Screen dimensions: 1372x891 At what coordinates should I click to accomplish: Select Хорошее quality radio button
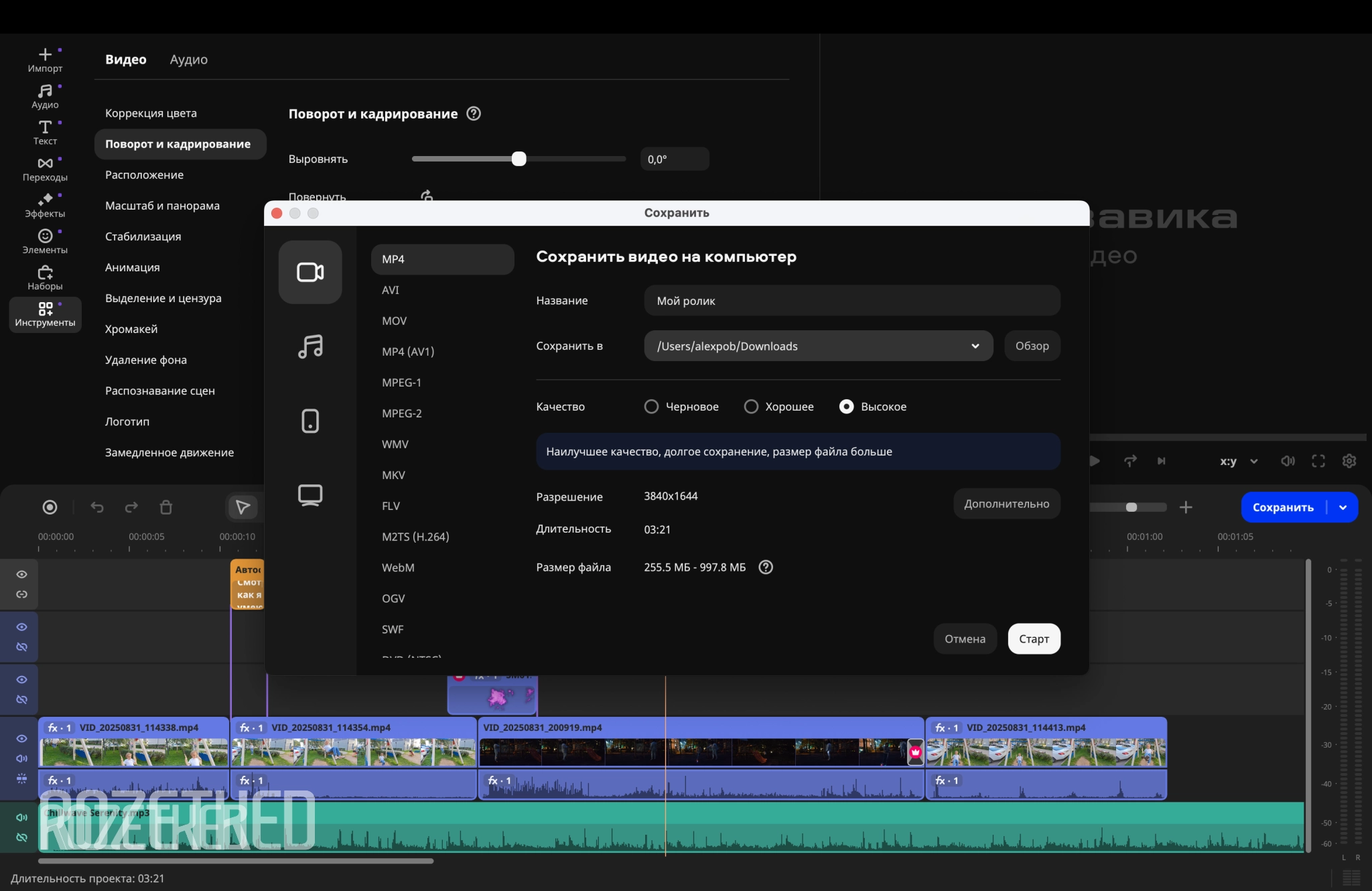tap(751, 407)
